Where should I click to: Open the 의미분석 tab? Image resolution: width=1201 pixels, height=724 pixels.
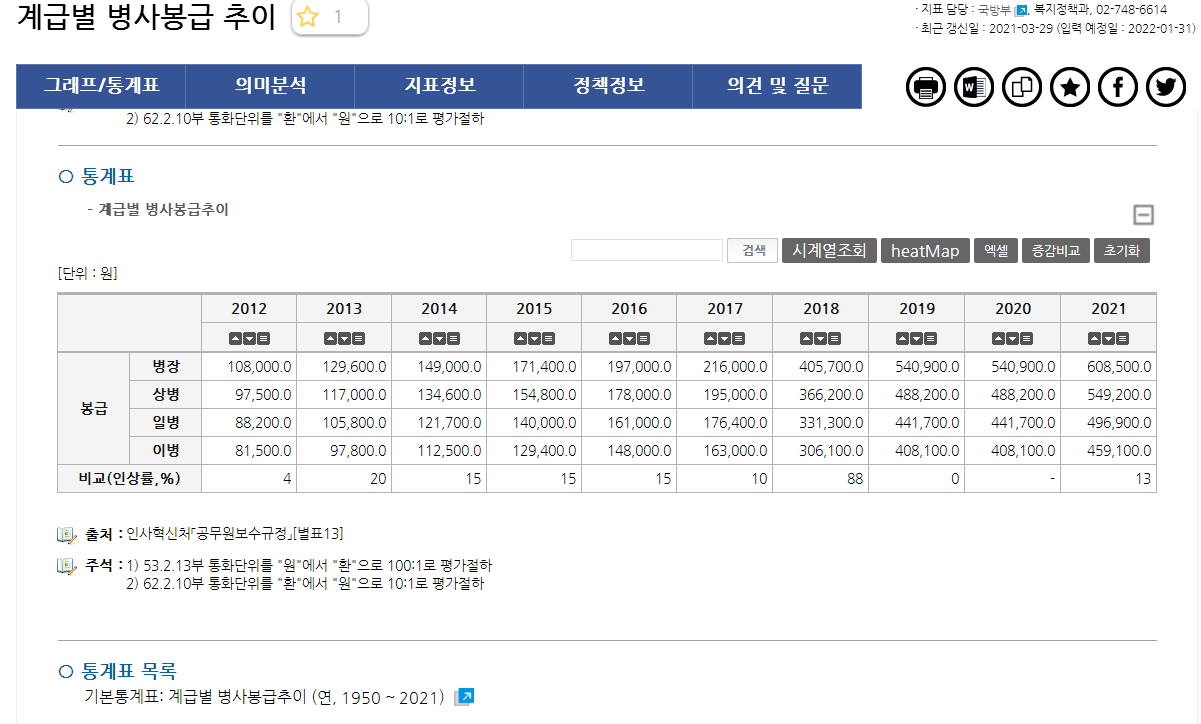point(270,86)
